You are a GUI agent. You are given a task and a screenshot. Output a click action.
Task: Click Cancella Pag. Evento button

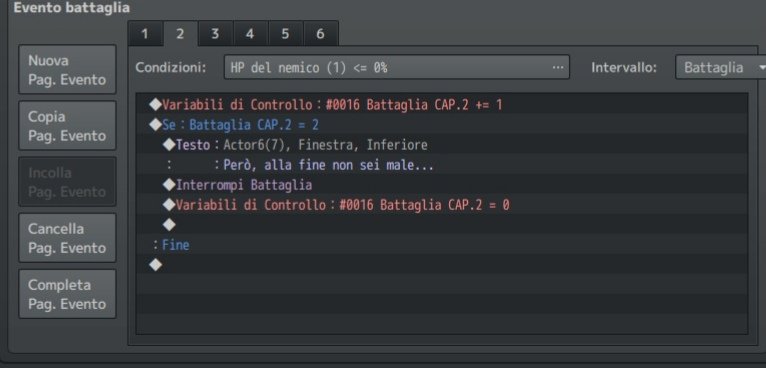pos(67,238)
